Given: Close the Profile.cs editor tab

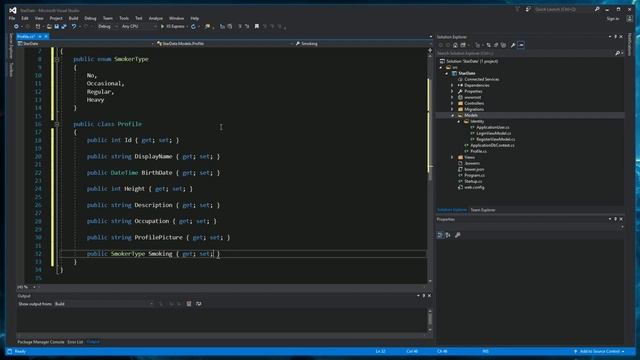Looking at the screenshot, I should pos(46,36).
